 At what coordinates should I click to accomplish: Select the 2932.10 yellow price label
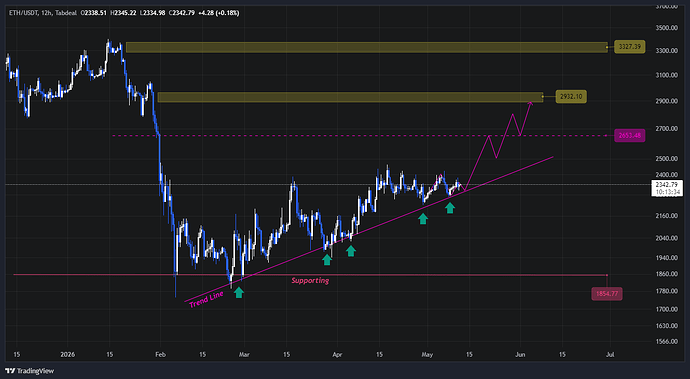[571, 96]
